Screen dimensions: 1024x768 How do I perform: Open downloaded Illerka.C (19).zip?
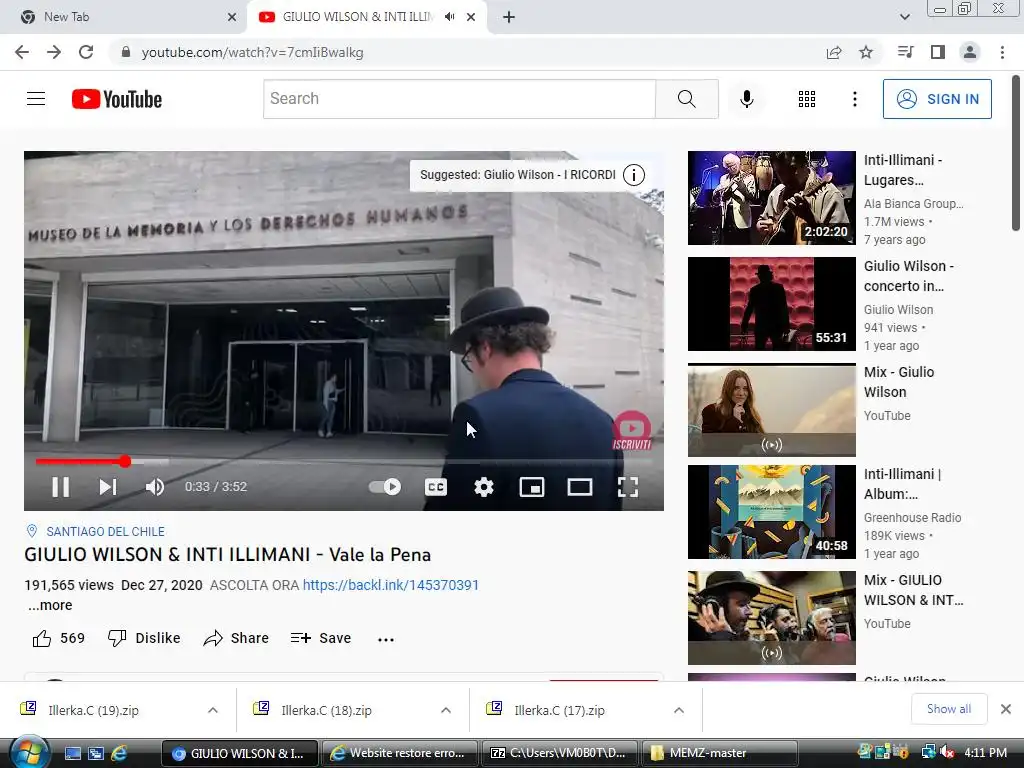[93, 710]
